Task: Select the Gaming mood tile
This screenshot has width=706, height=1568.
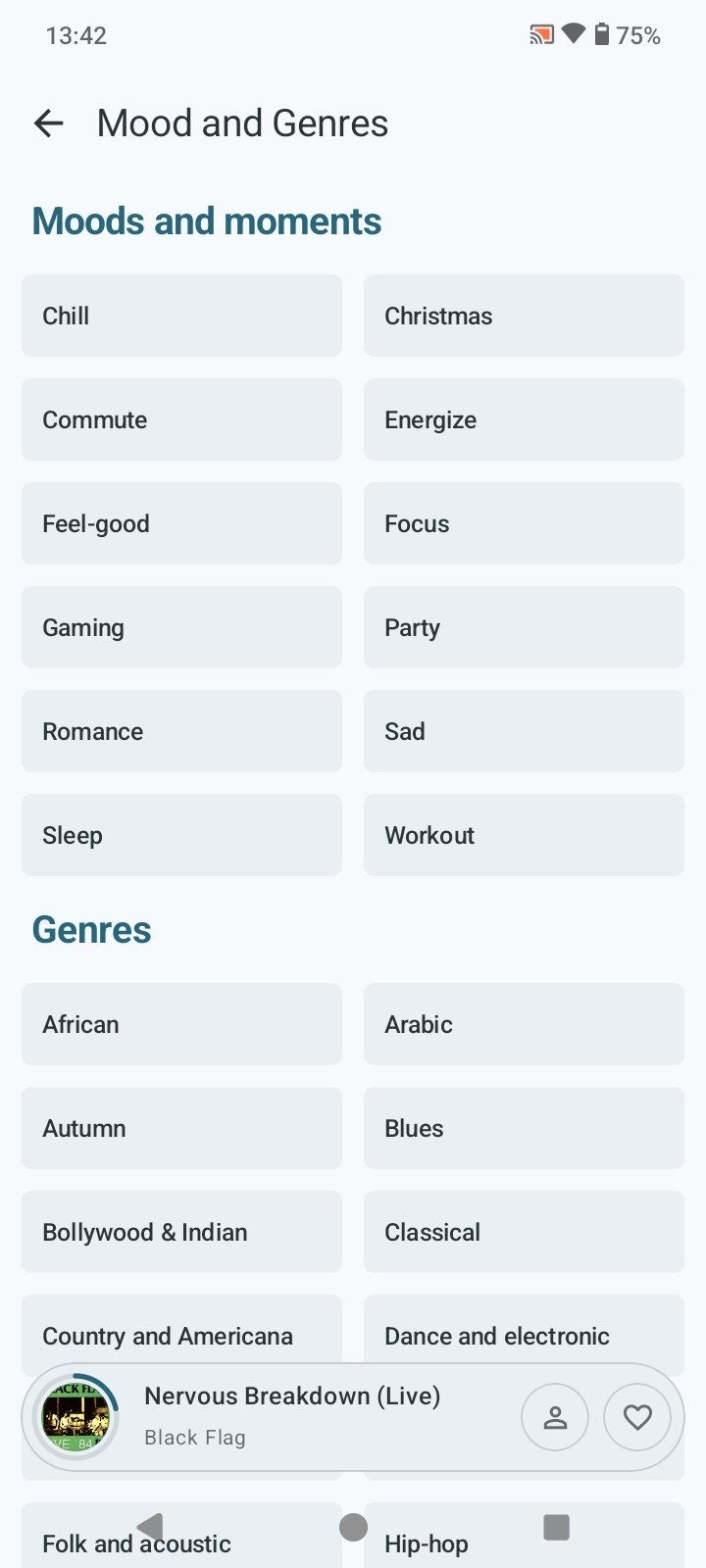Action: [x=181, y=627]
